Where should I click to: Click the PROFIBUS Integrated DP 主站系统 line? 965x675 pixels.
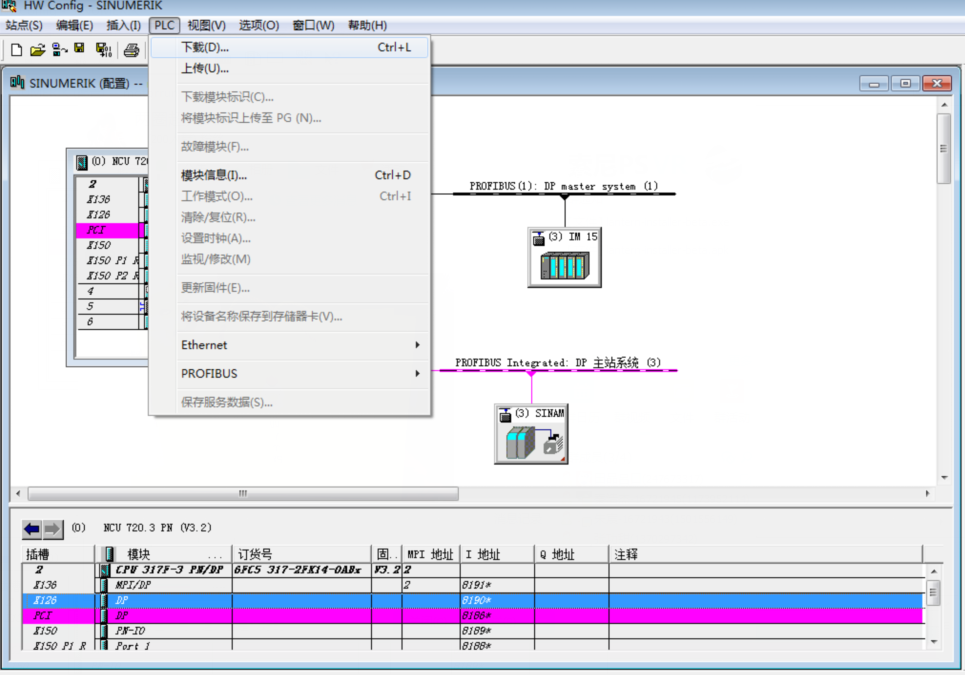point(558,370)
